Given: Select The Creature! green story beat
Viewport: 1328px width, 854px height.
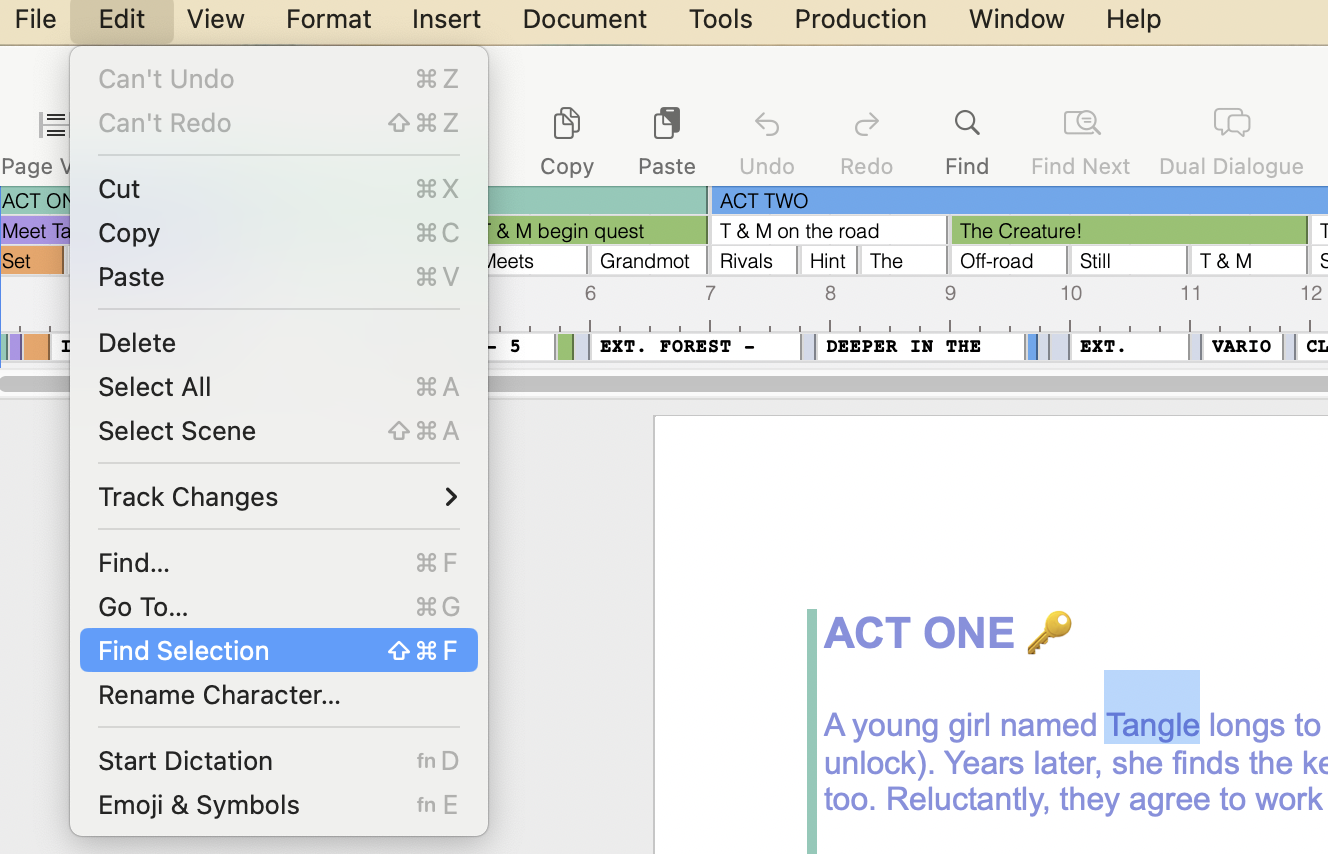Looking at the screenshot, I should 1128,231.
